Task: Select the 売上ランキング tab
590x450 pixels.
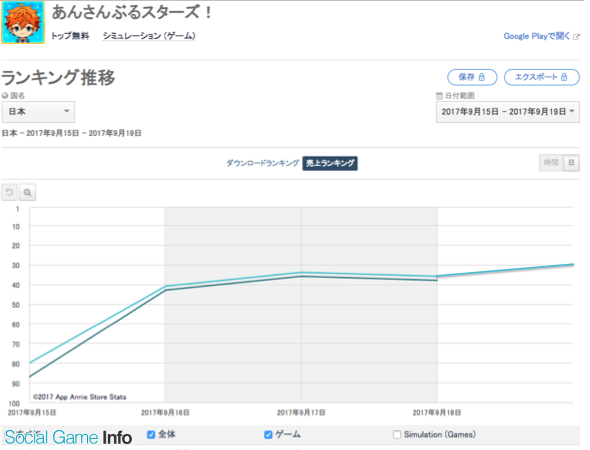Action: tap(330, 163)
